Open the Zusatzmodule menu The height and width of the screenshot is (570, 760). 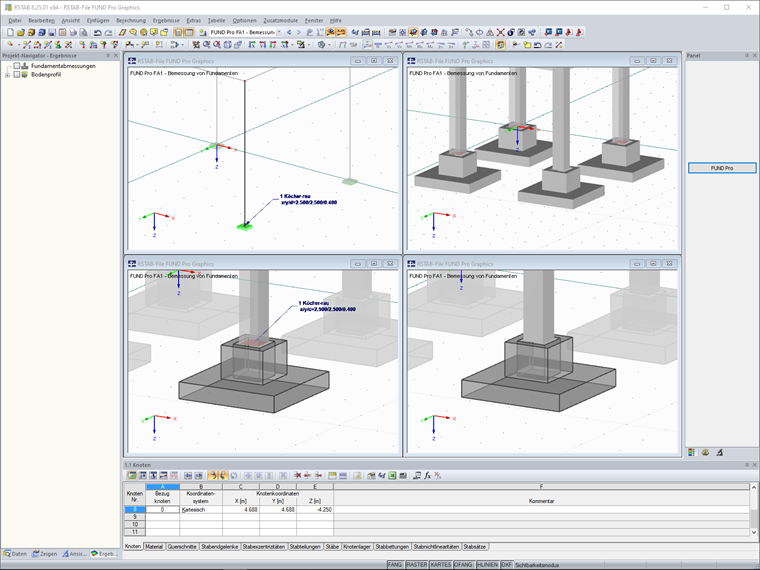coord(279,20)
